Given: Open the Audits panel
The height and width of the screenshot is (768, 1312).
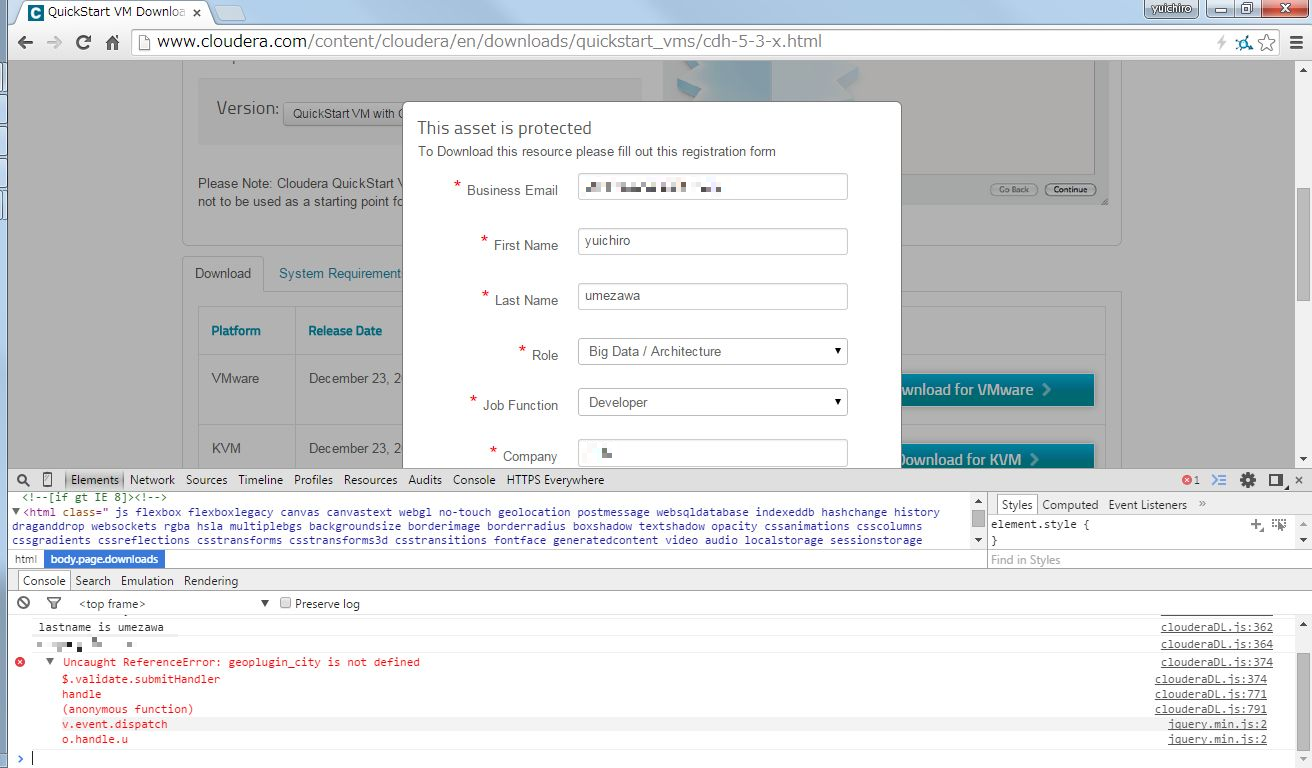Looking at the screenshot, I should [425, 480].
